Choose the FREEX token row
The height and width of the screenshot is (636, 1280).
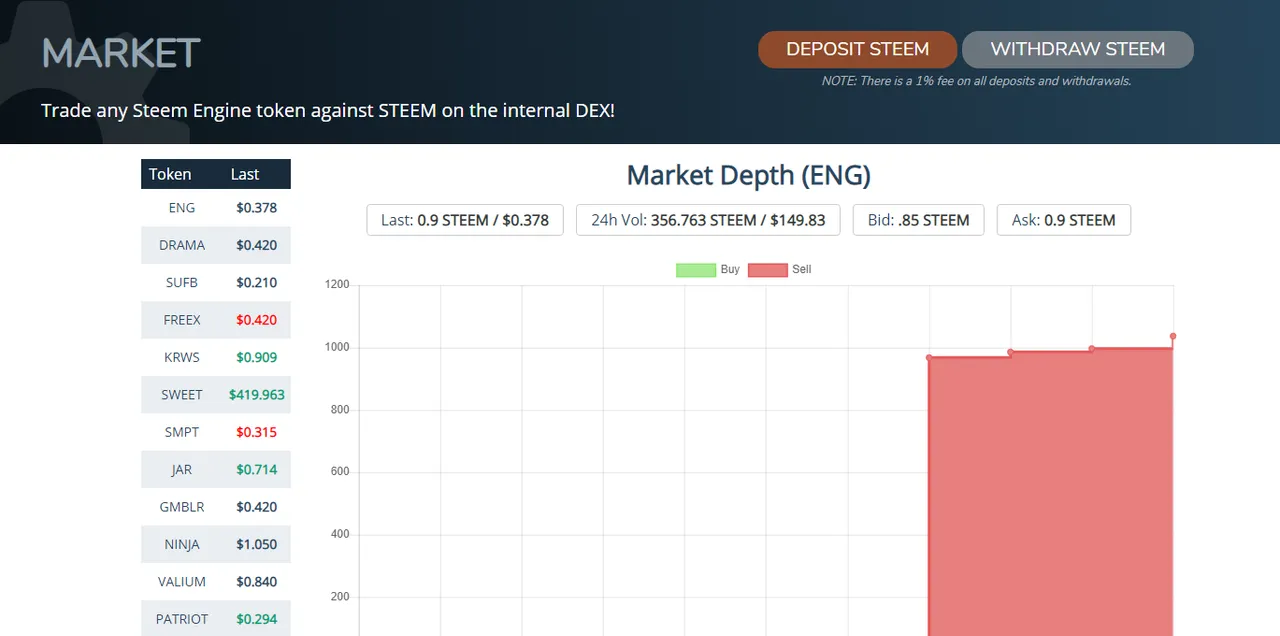tap(216, 320)
